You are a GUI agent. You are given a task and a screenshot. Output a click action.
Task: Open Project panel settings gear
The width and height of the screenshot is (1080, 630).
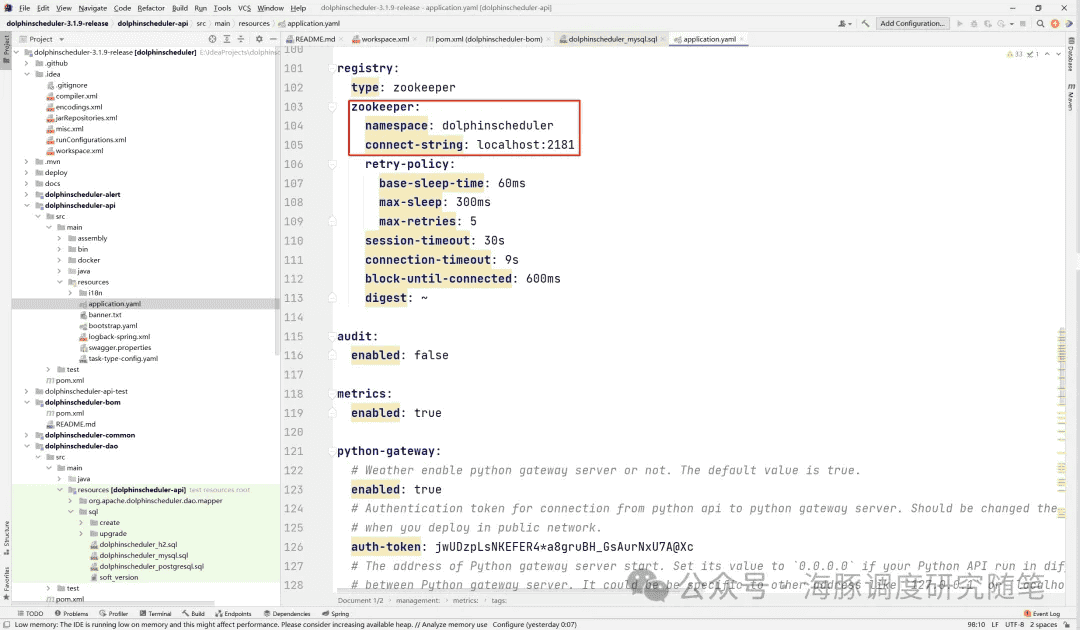point(259,39)
